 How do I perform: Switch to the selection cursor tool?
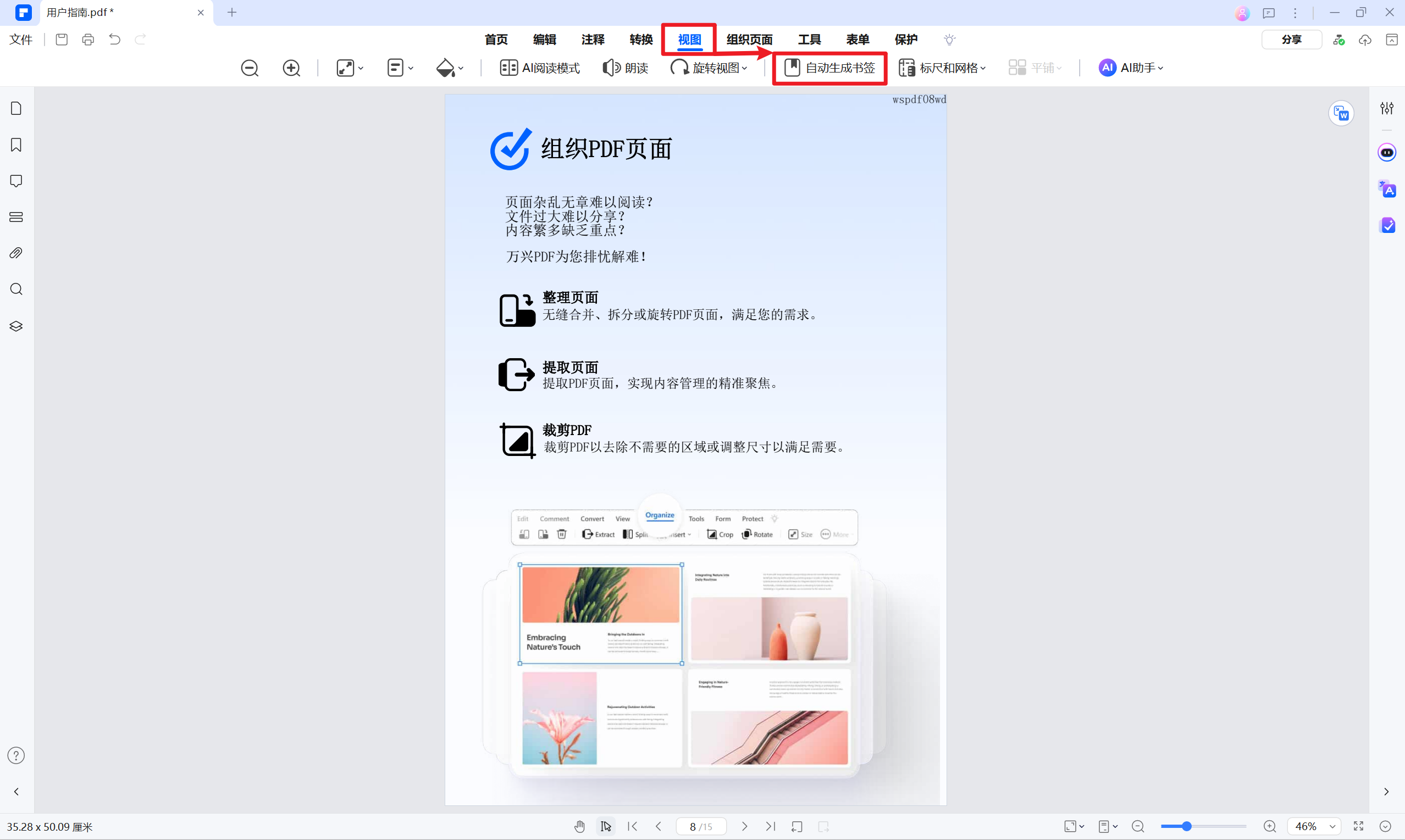pos(605,826)
